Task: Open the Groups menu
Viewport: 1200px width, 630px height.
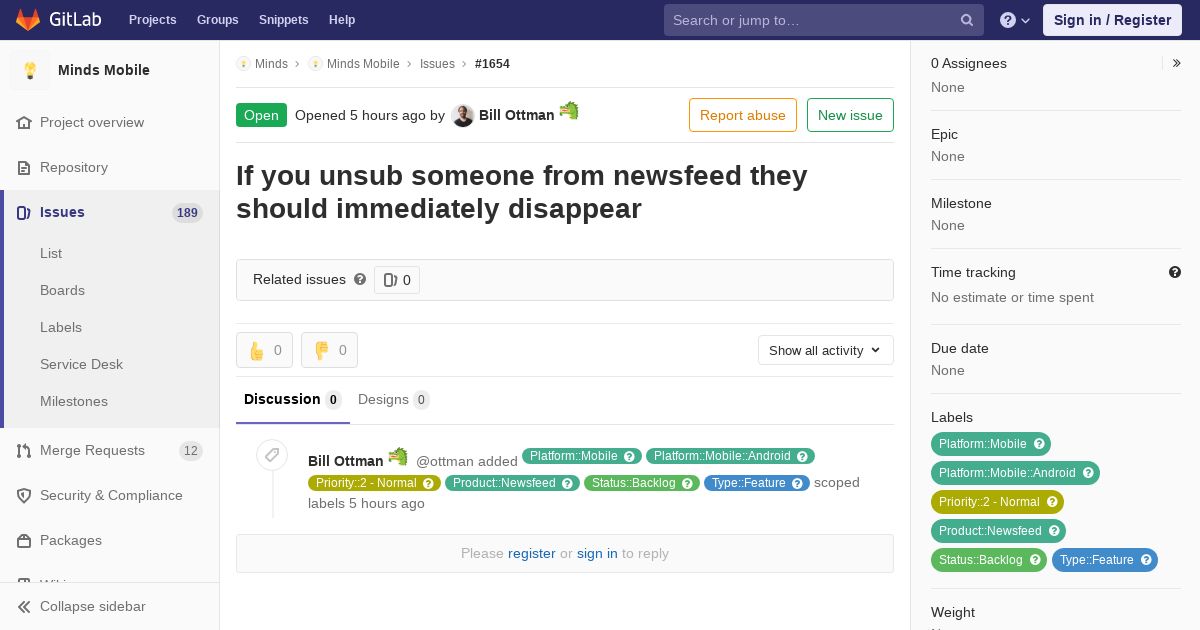Action: pyautogui.click(x=217, y=20)
